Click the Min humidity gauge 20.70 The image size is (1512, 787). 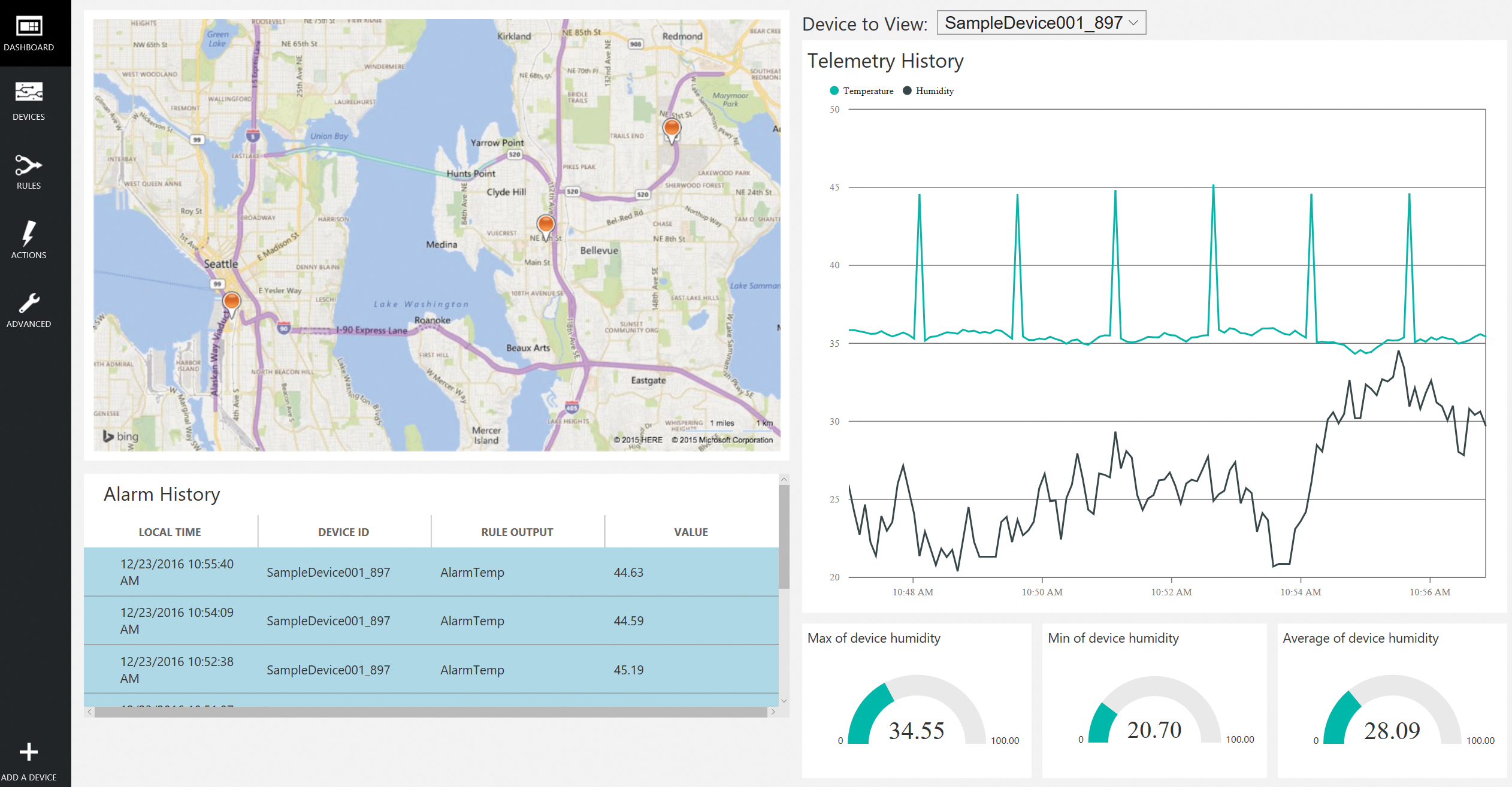pyautogui.click(x=1154, y=710)
